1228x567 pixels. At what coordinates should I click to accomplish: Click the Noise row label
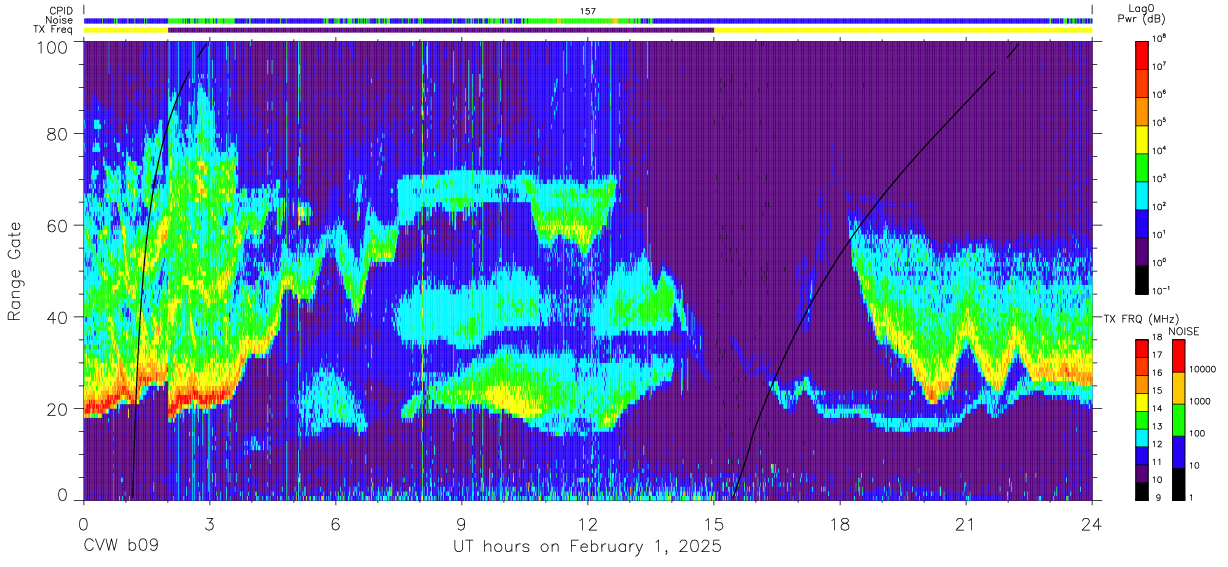click(x=57, y=20)
